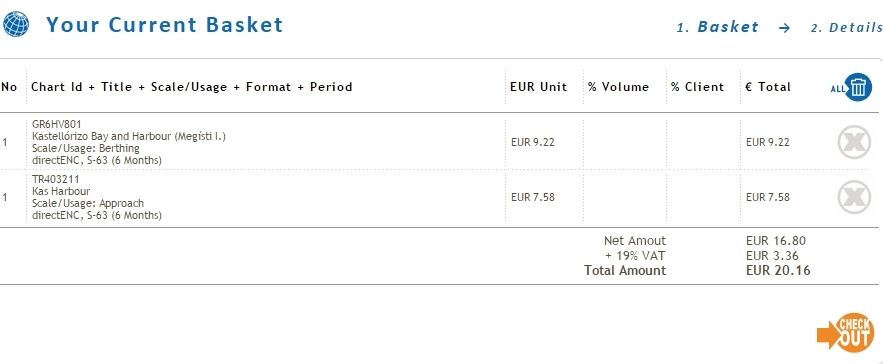The width and height of the screenshot is (883, 364).
Task: Click the '% Volume' column header
Action: (x=618, y=87)
